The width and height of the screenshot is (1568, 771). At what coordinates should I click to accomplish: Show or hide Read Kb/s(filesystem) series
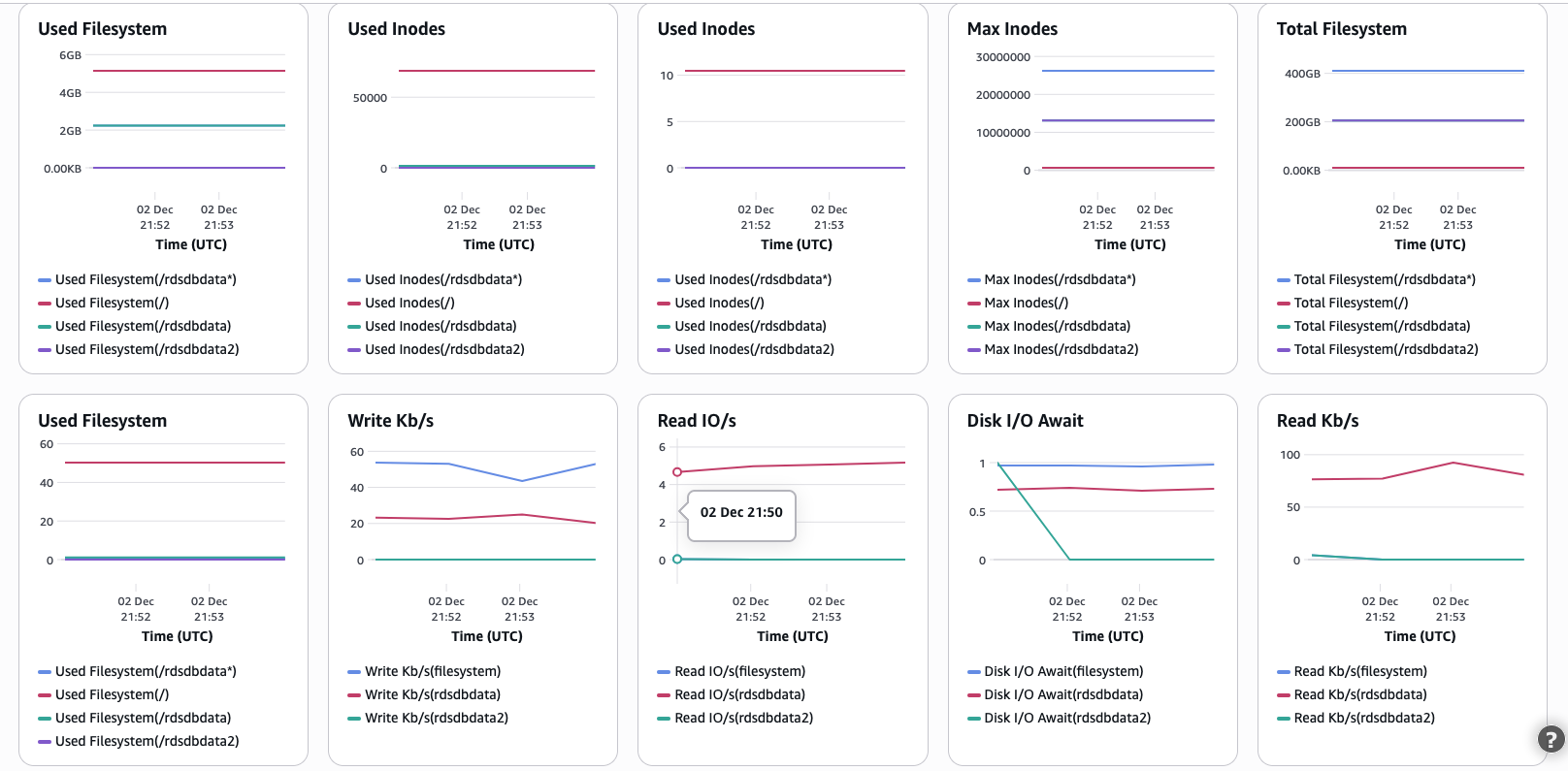click(x=1359, y=671)
